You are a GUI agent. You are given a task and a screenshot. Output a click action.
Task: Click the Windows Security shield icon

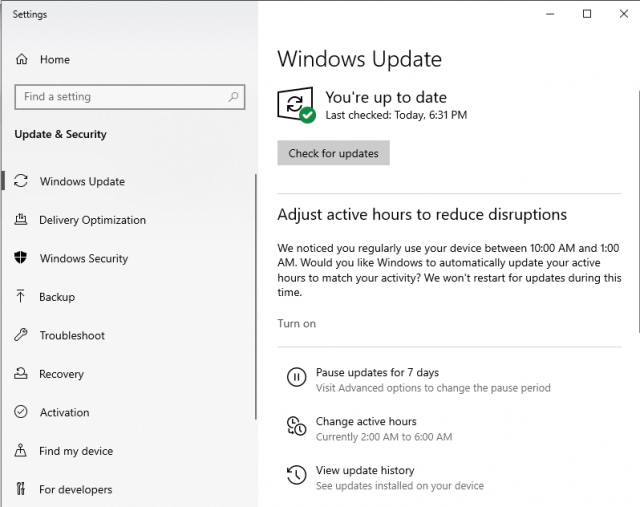20,258
